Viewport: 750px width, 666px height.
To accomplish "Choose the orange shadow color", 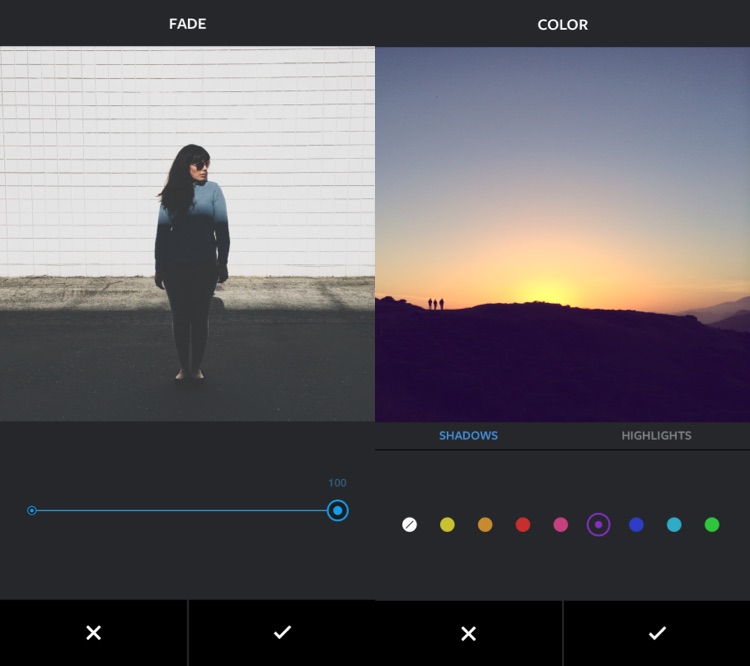I will click(x=485, y=524).
